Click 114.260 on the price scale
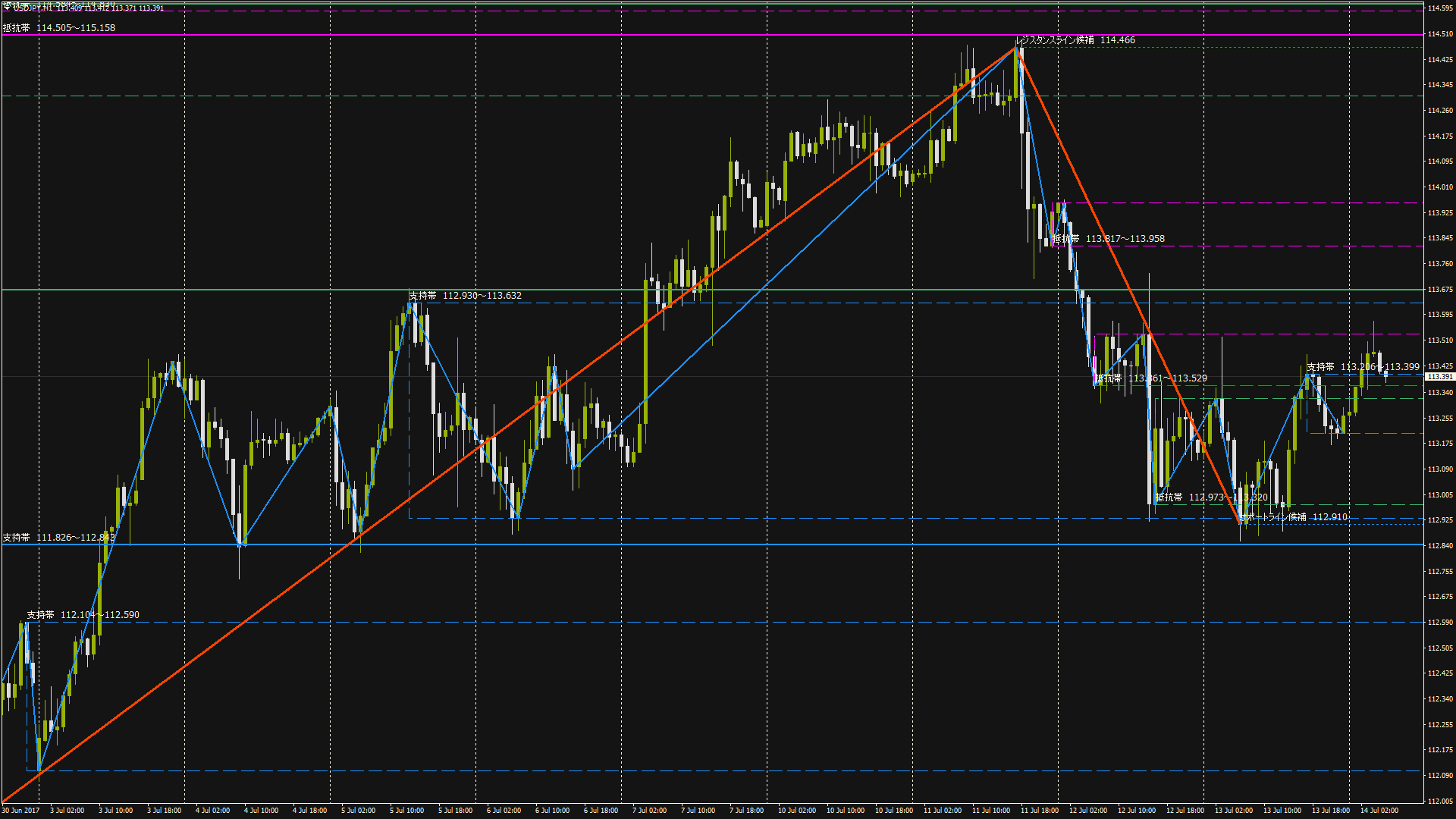 tap(1440, 111)
